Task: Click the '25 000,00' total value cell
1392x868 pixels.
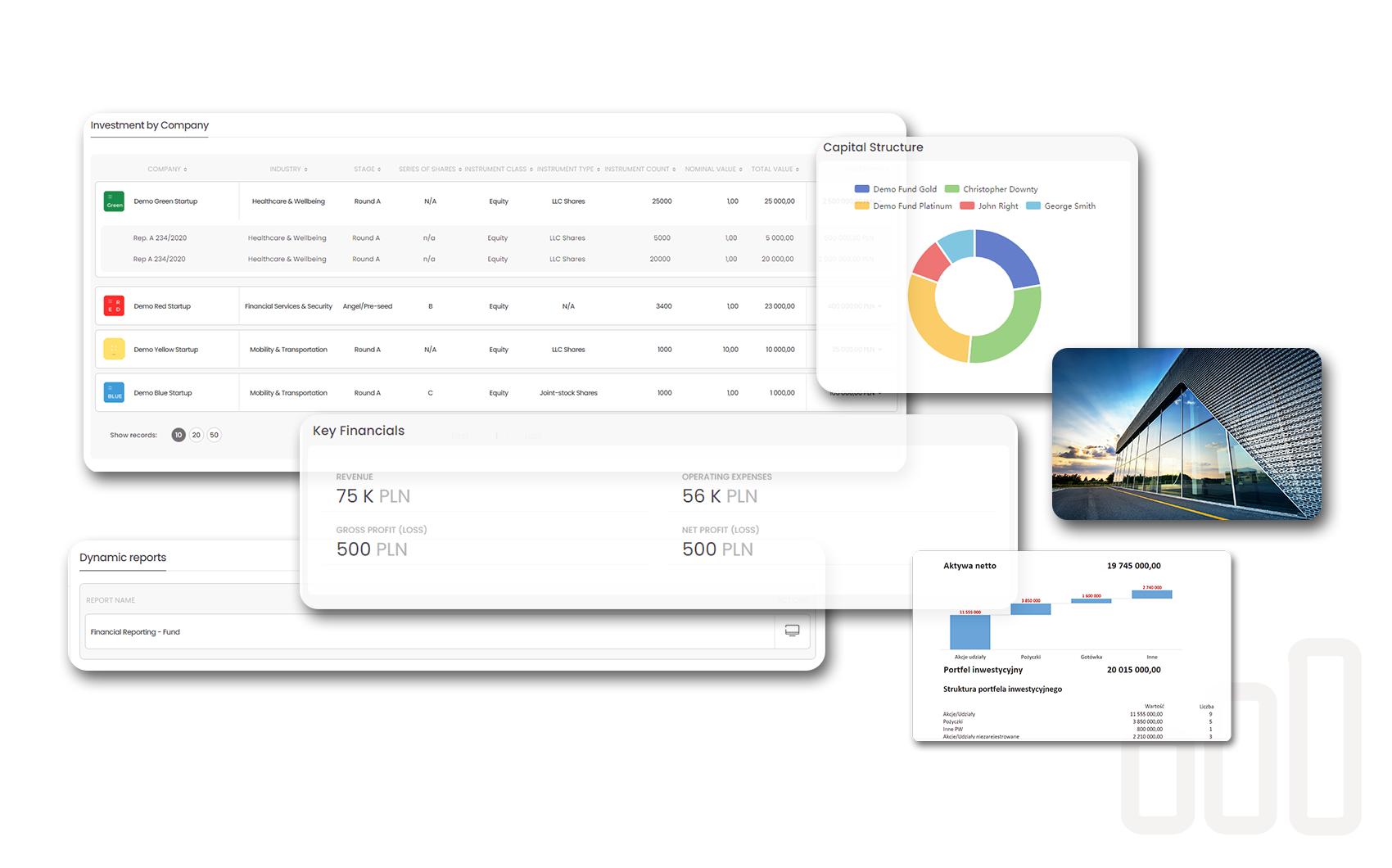Action: click(780, 201)
